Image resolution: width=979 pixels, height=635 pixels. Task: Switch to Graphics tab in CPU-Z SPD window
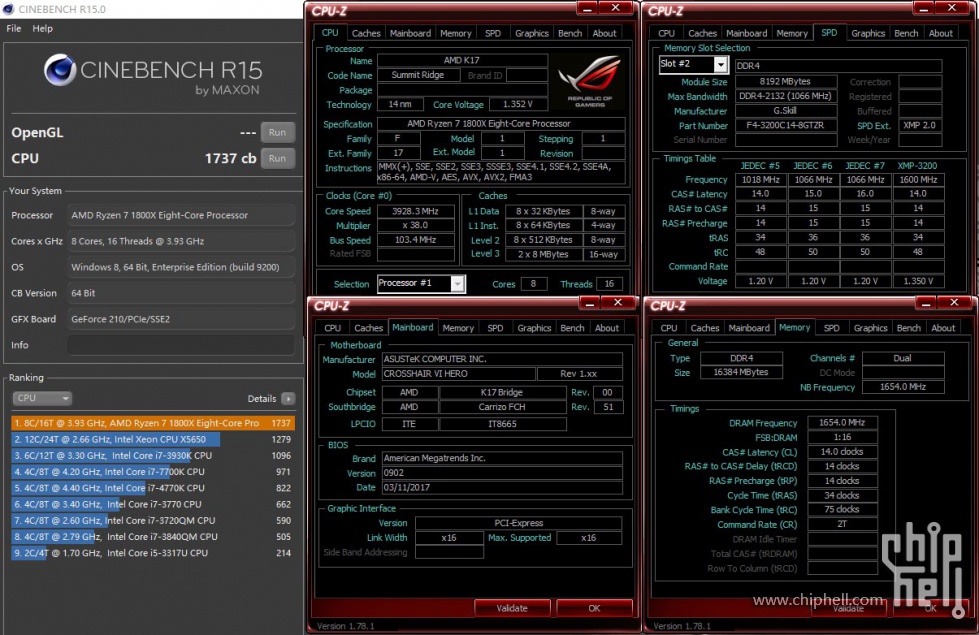click(x=868, y=34)
